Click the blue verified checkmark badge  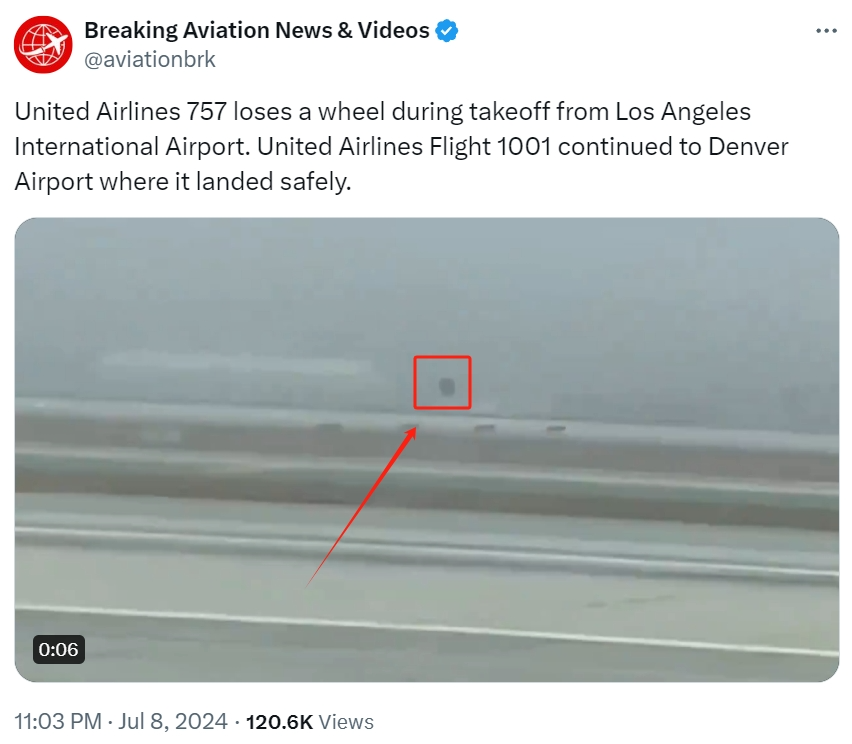(447, 30)
